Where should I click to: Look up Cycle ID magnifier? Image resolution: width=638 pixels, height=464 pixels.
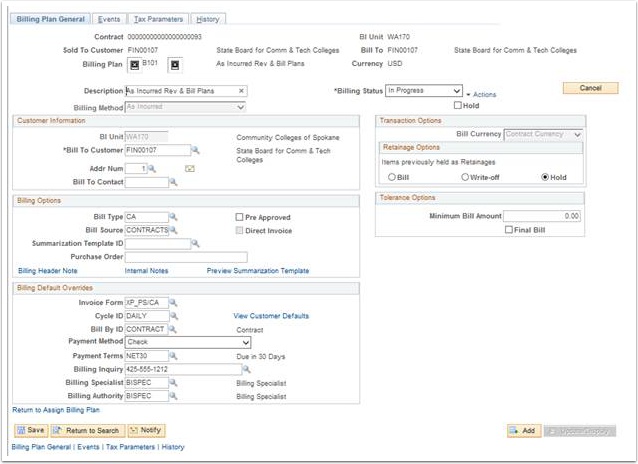[x=174, y=316]
